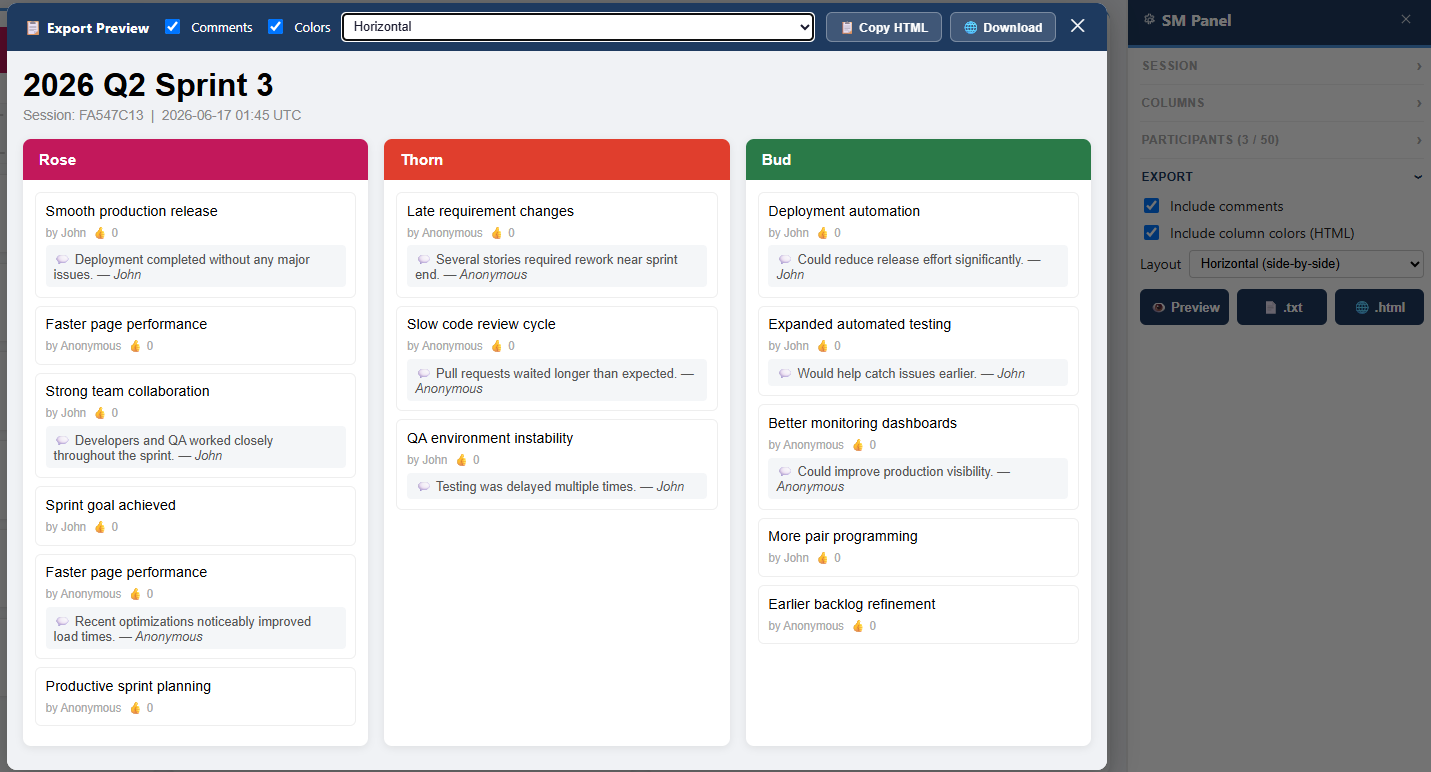Close the Export Preview dialog
The width and height of the screenshot is (1431, 772).
click(x=1077, y=26)
